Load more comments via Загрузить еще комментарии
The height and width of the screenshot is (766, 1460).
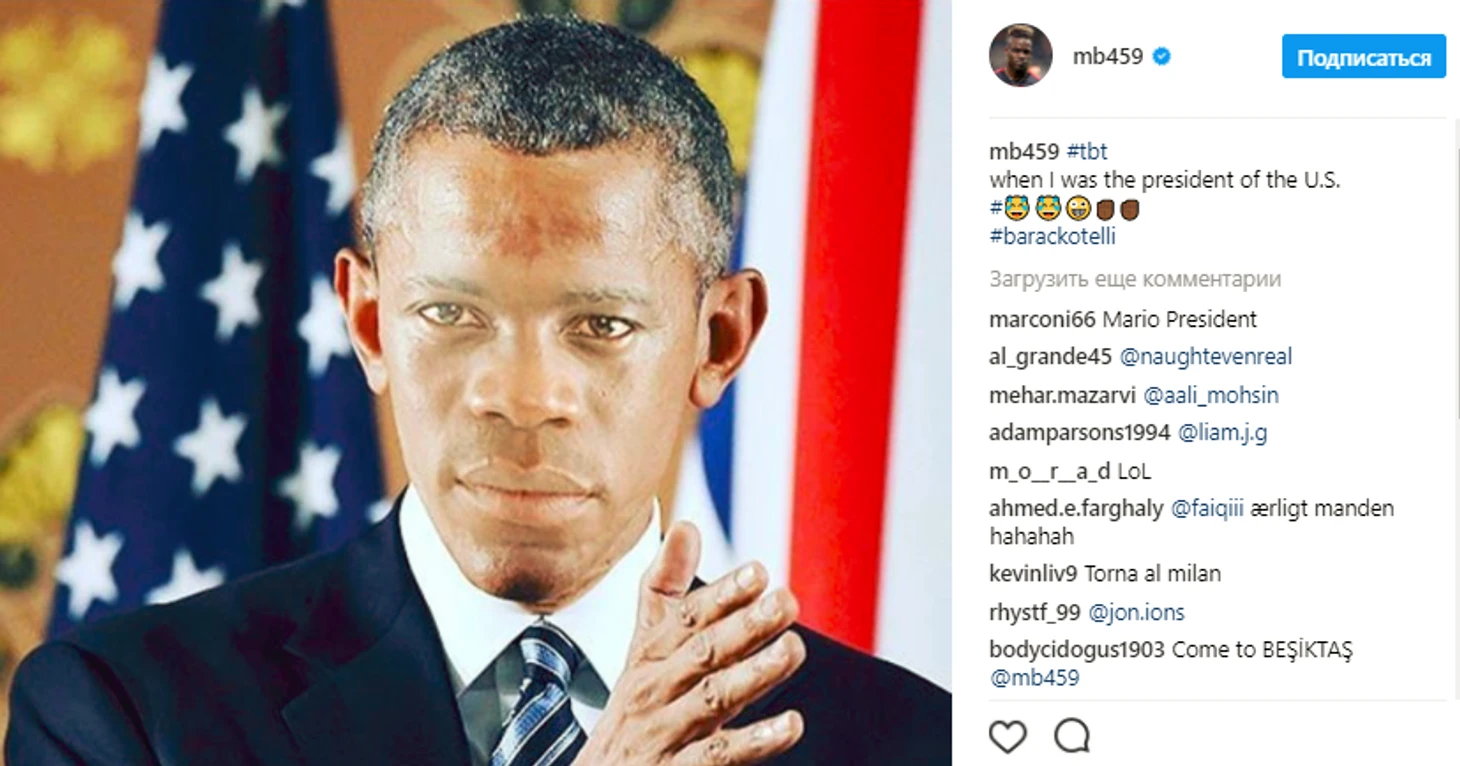coord(1135,280)
